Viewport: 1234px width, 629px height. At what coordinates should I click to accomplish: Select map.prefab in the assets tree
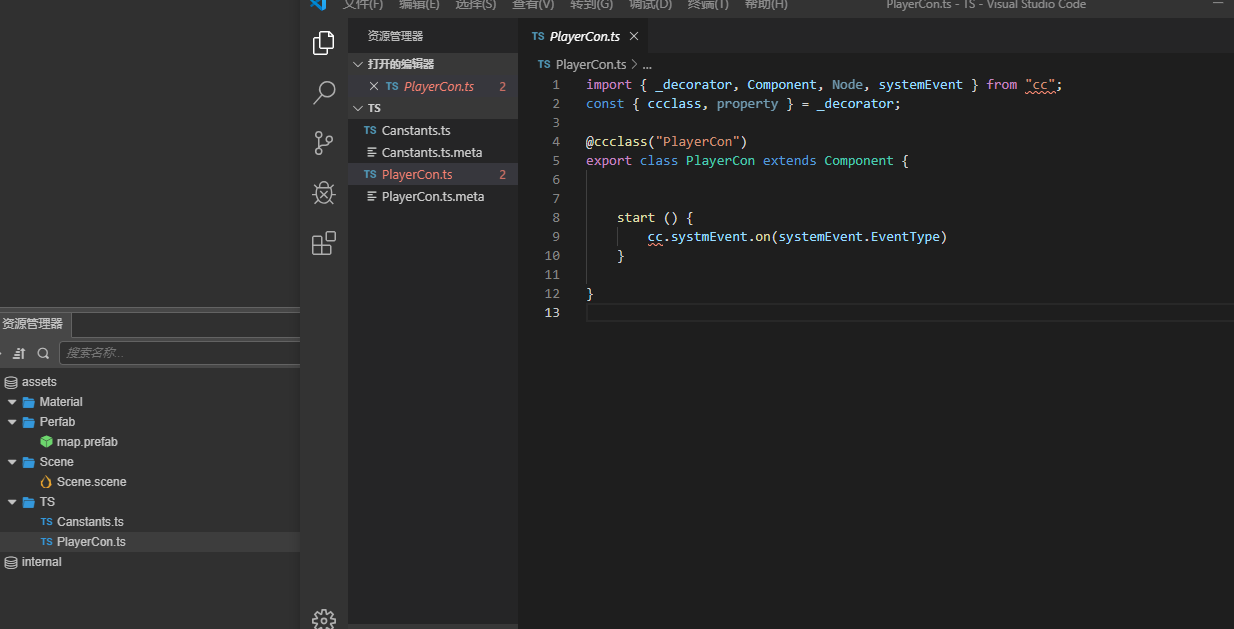point(86,442)
